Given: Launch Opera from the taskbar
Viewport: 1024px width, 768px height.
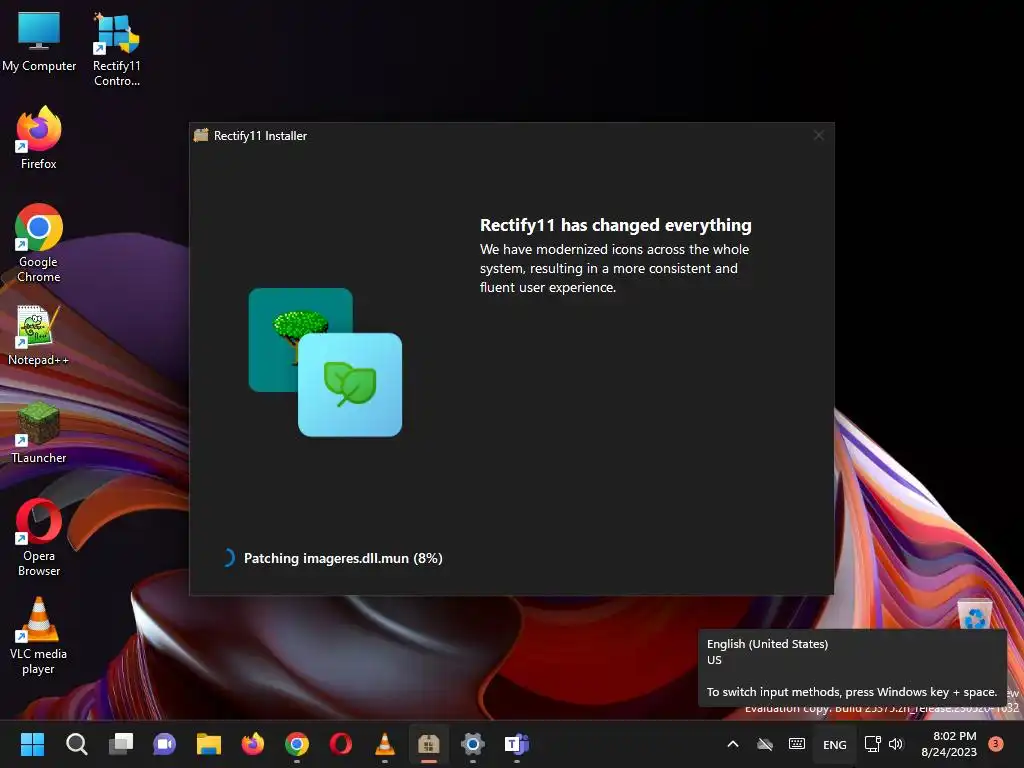Looking at the screenshot, I should pos(341,744).
